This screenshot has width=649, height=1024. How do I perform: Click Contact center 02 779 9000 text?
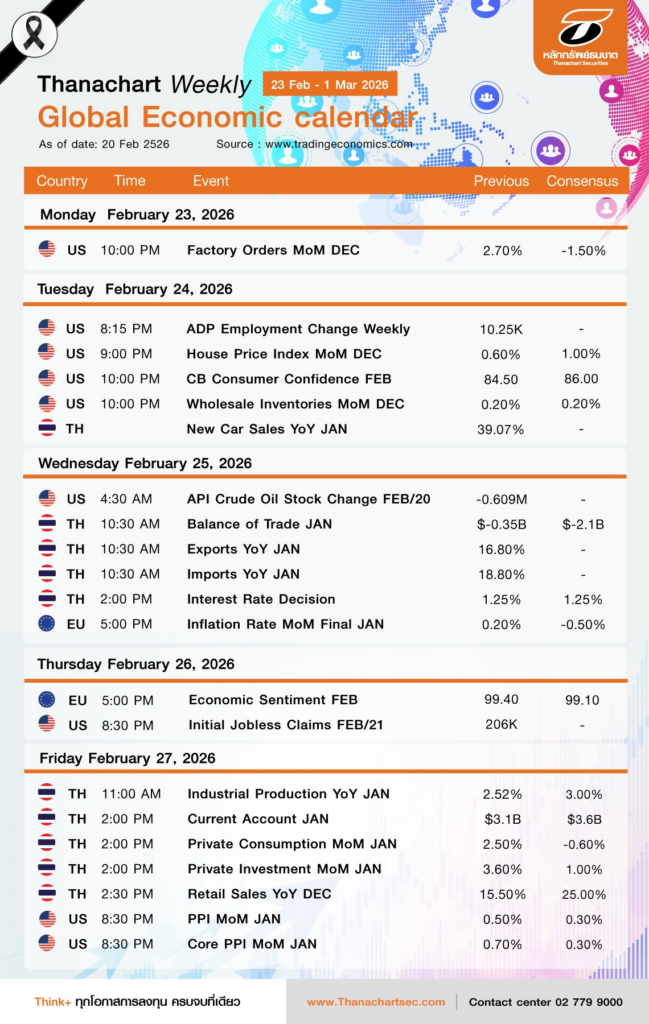click(x=545, y=1001)
